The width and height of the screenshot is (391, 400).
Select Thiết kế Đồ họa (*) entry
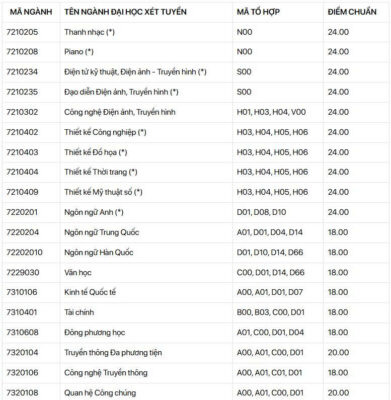96,152
